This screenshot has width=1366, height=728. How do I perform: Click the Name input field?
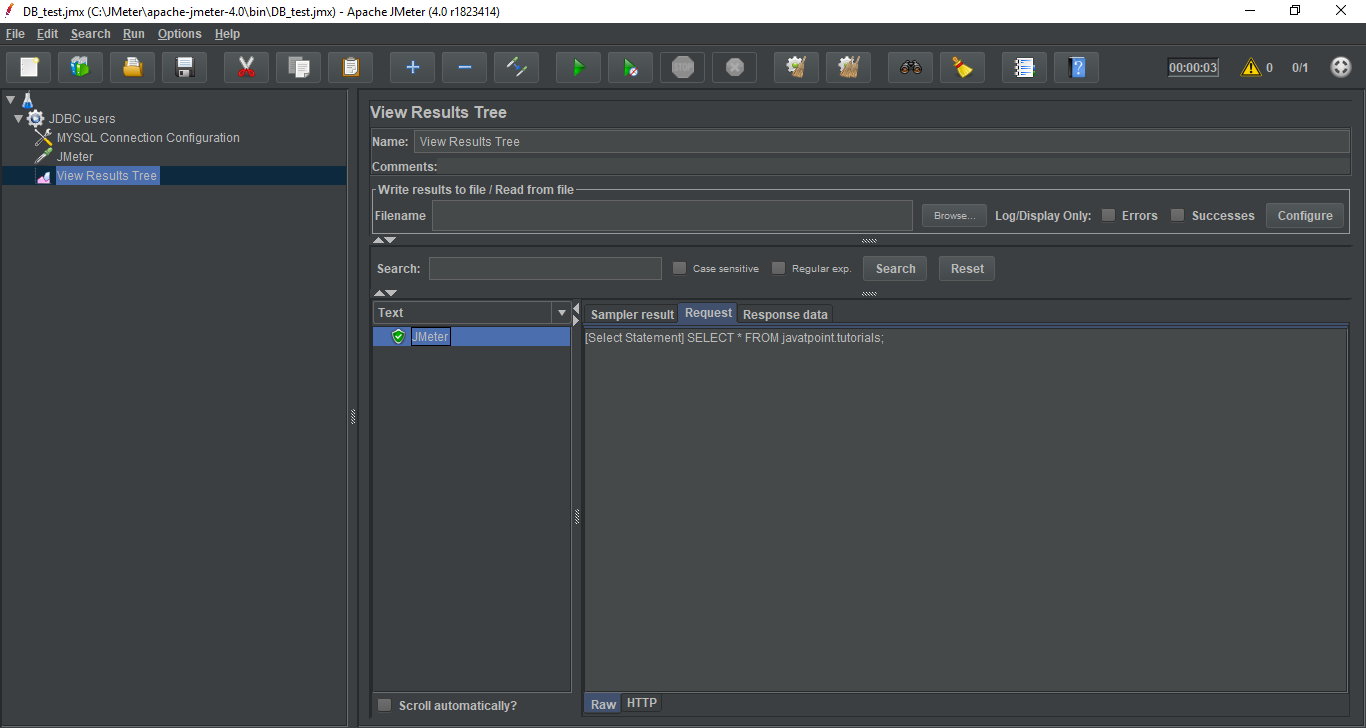click(881, 141)
